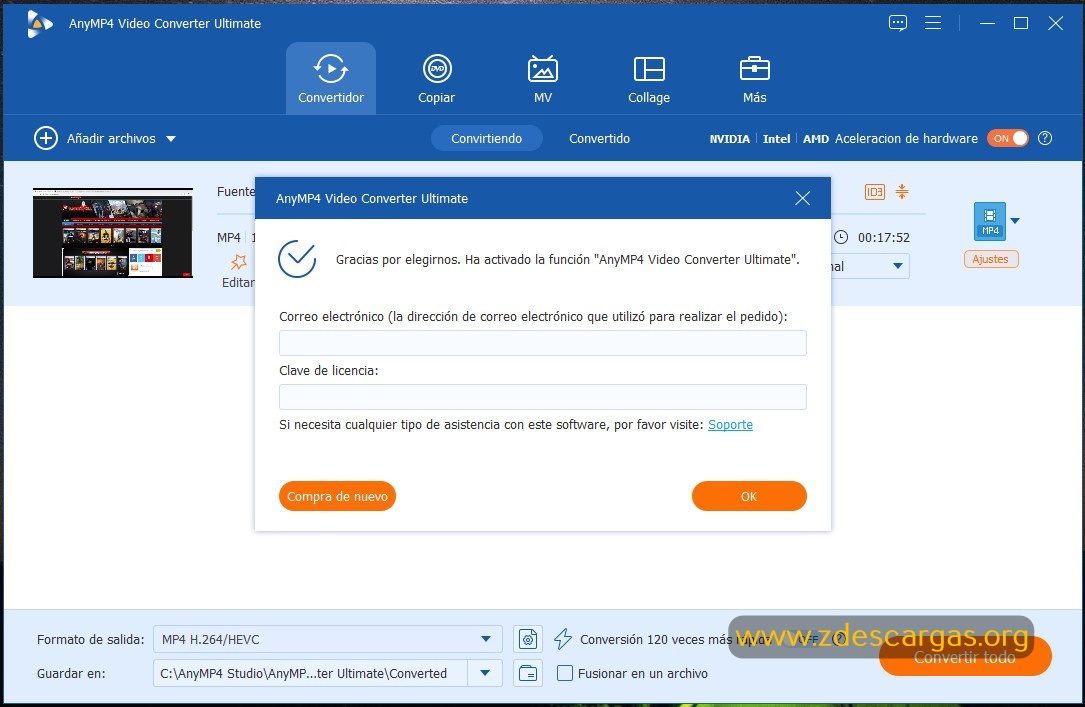Open the feedback chat icon in title bar
This screenshot has height=707, width=1085.
click(x=897, y=23)
